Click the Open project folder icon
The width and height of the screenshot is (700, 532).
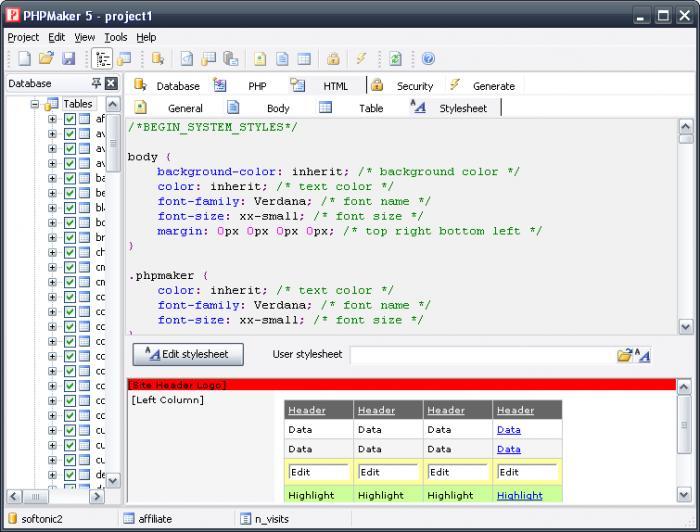[46, 59]
